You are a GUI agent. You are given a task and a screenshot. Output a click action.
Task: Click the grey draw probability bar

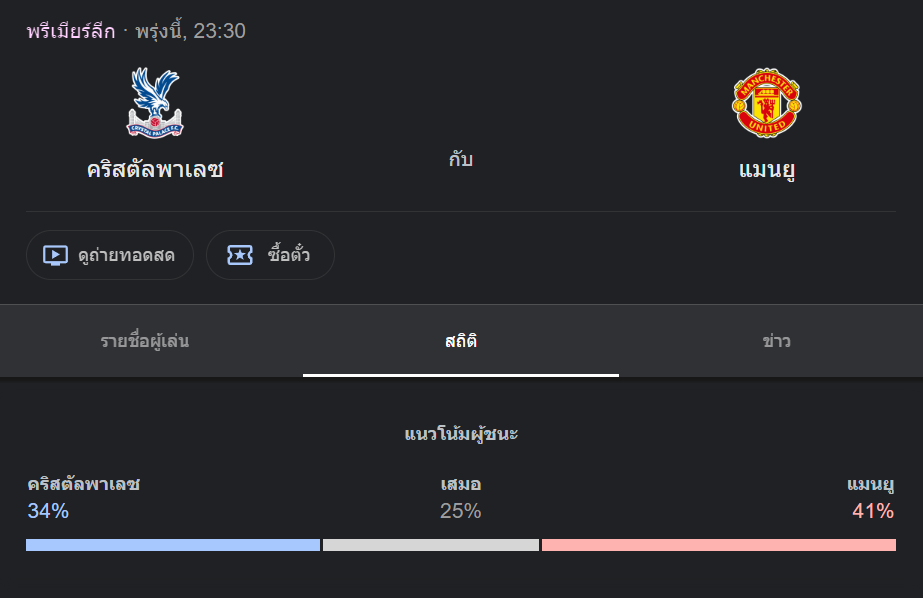431,545
